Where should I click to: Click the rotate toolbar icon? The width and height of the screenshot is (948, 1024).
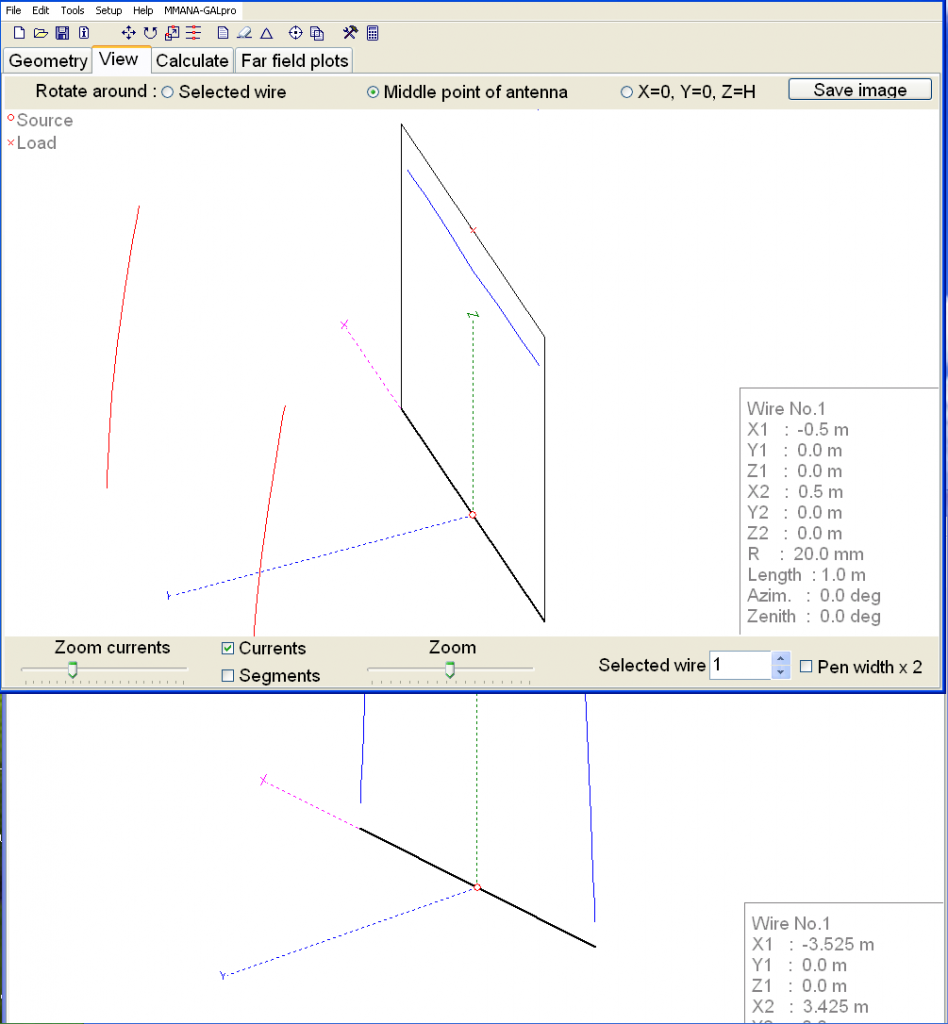[x=150, y=33]
